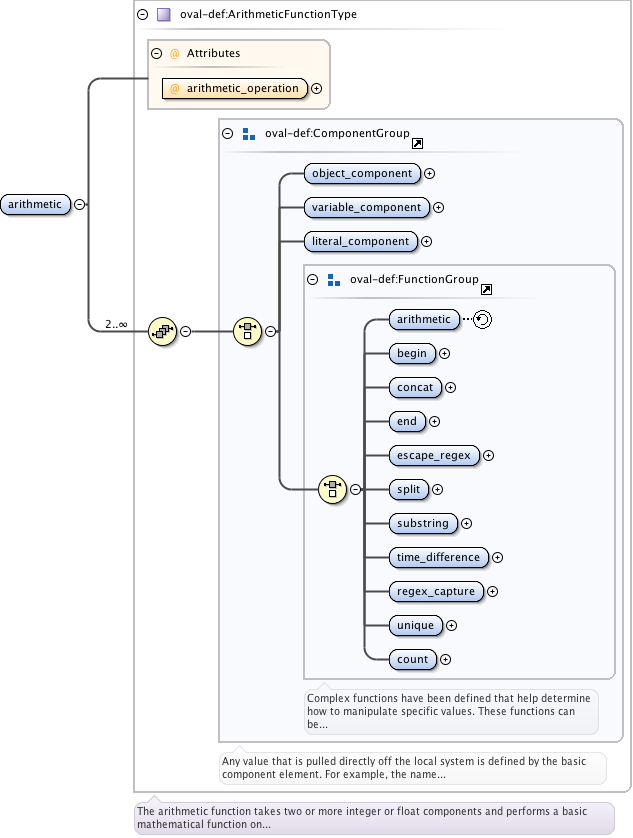Select the escape_regex element node
Image resolution: width=633 pixels, height=838 pixels.
[x=434, y=455]
